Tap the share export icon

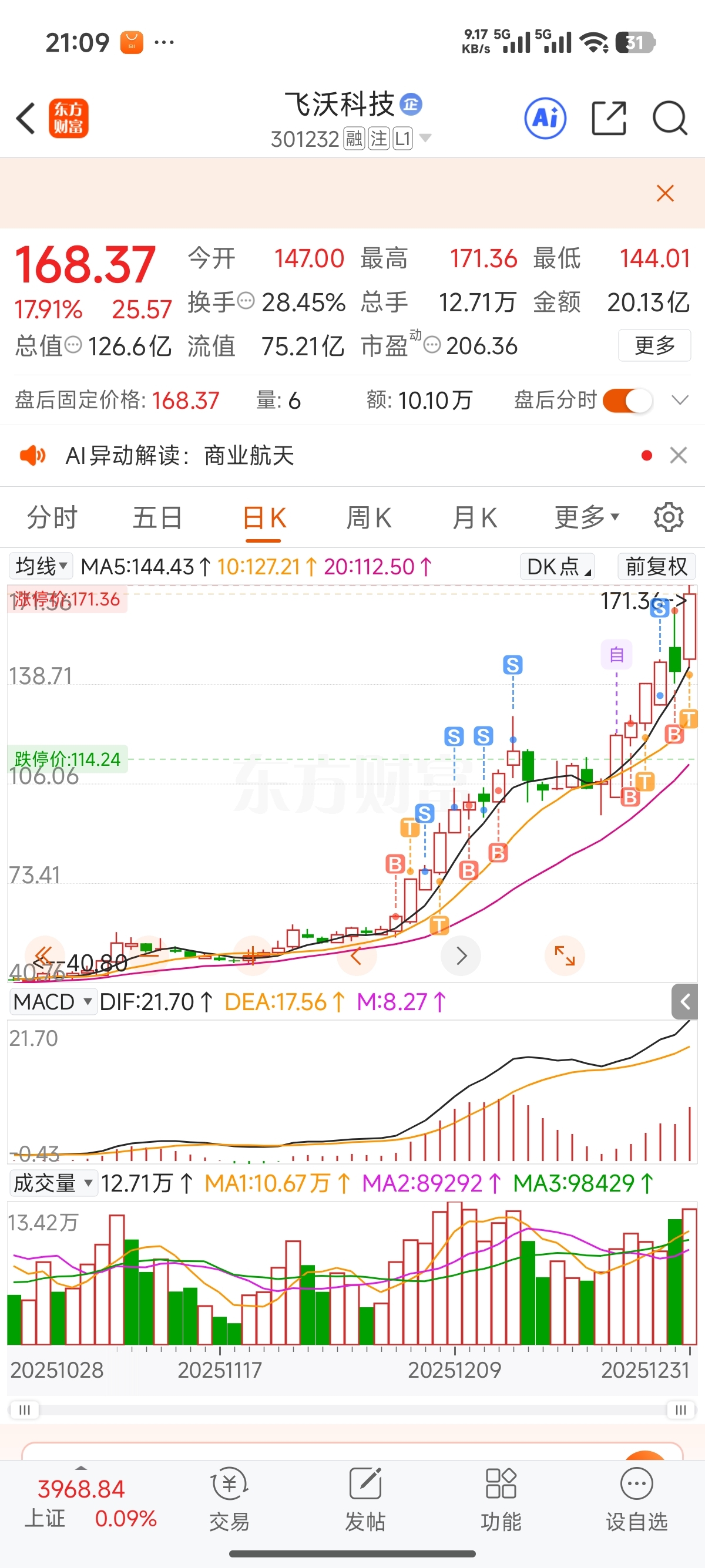click(x=609, y=118)
